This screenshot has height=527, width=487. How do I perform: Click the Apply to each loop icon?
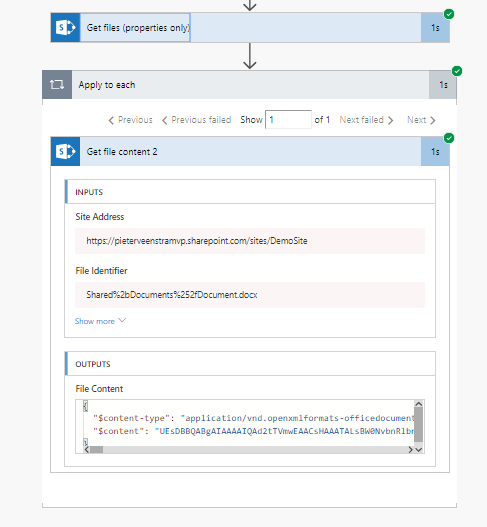(x=57, y=85)
